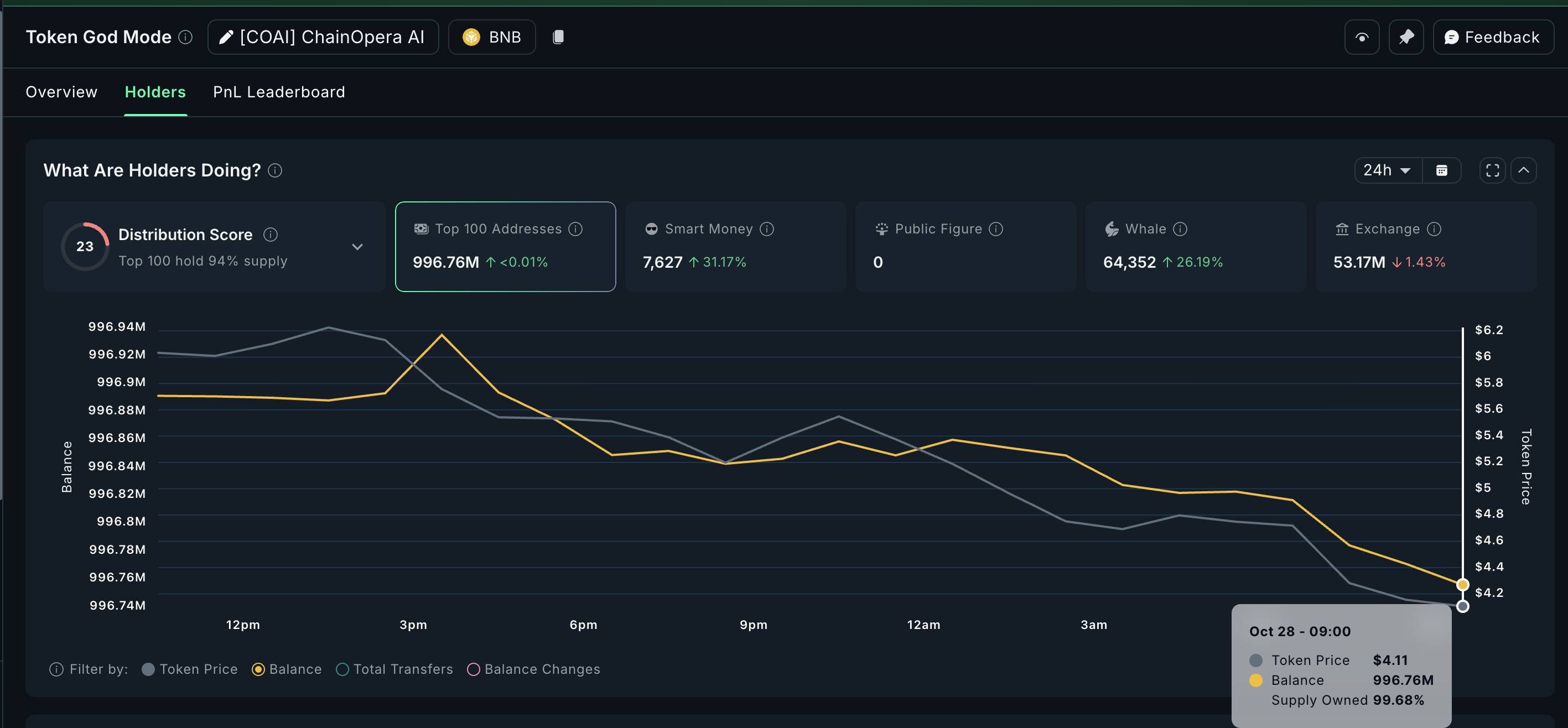Screen dimensions: 1568x728
Task: Edit the [COAI] ChainOpera AI token field
Action: point(323,37)
